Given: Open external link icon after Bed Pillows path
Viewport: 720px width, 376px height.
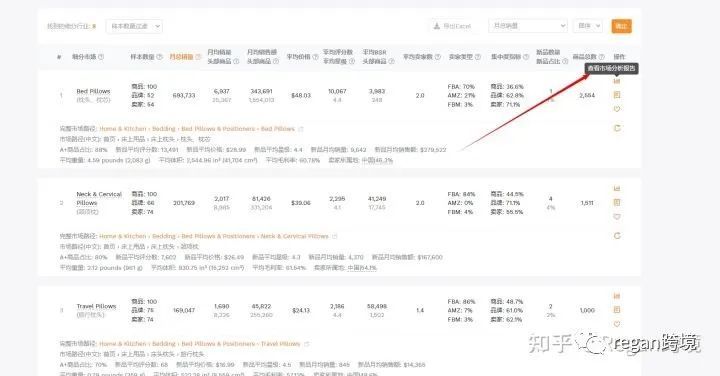Looking at the screenshot, I should click(301, 129).
